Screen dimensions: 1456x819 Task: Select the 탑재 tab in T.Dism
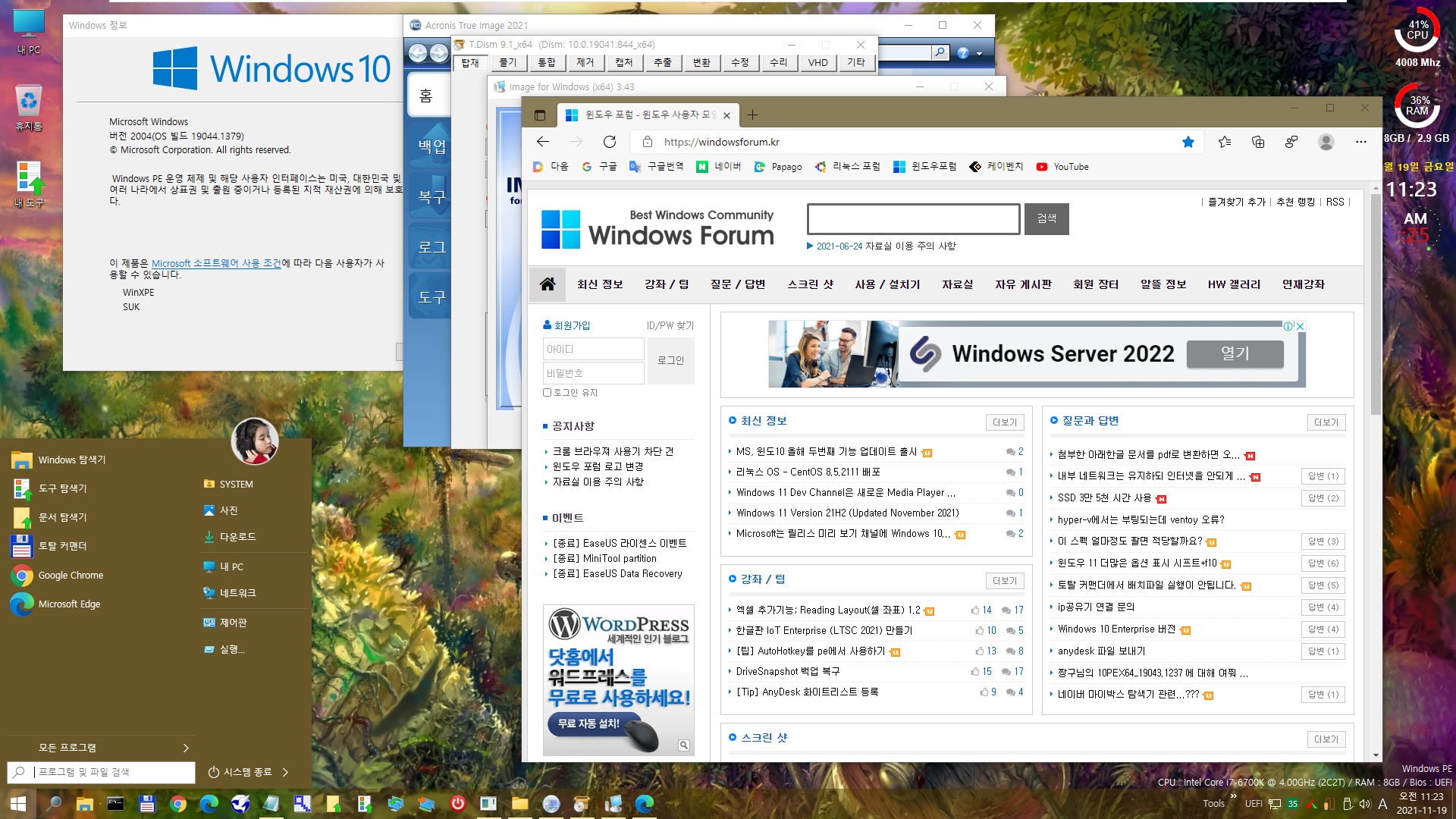pos(470,63)
